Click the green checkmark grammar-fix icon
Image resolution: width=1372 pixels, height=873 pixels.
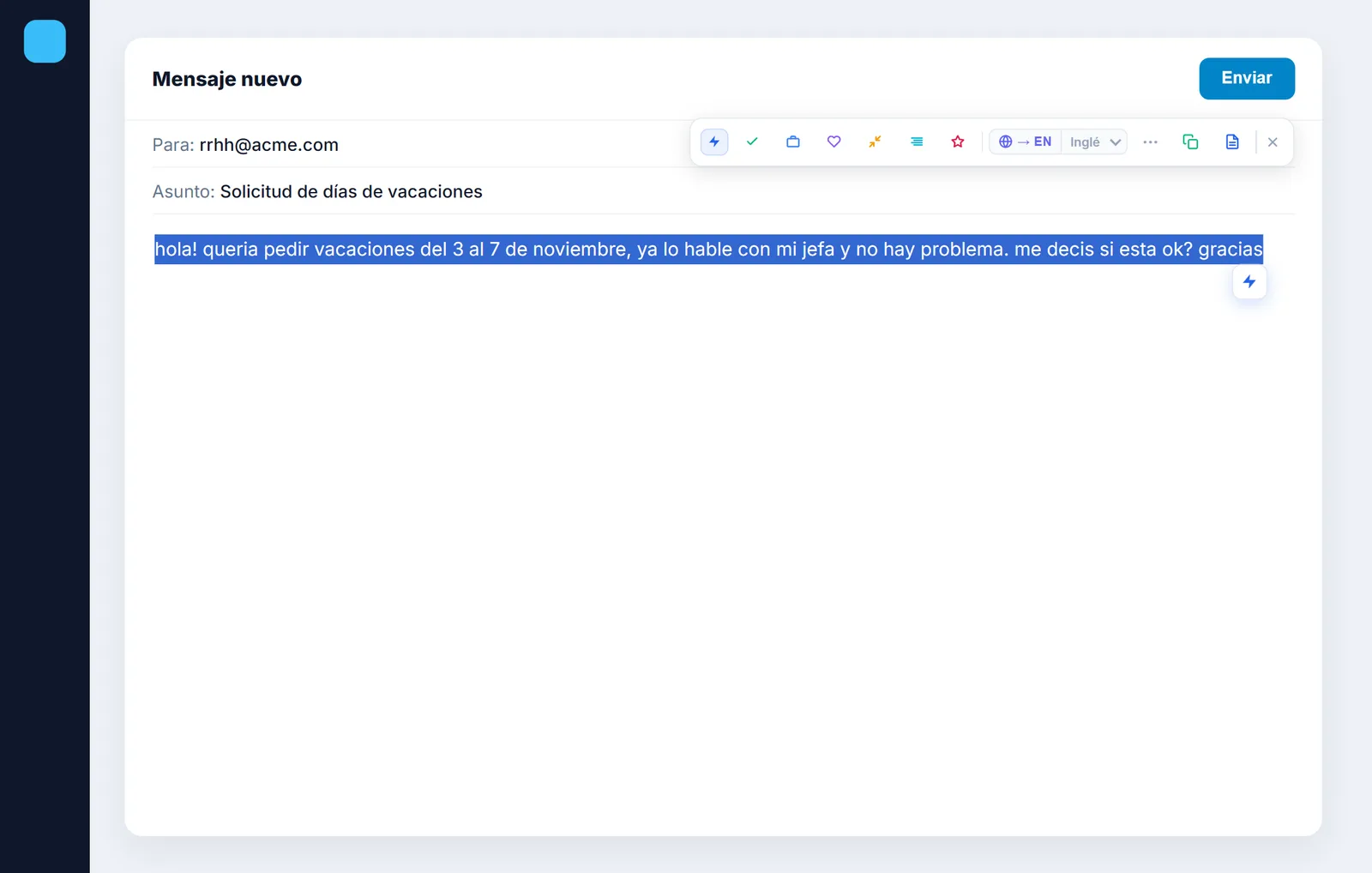pos(752,141)
